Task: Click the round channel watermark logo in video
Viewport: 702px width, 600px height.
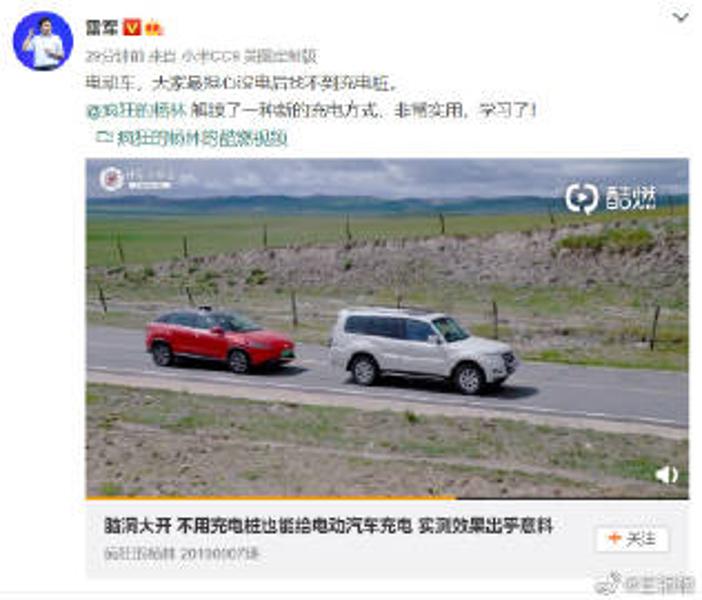Action: tap(112, 179)
